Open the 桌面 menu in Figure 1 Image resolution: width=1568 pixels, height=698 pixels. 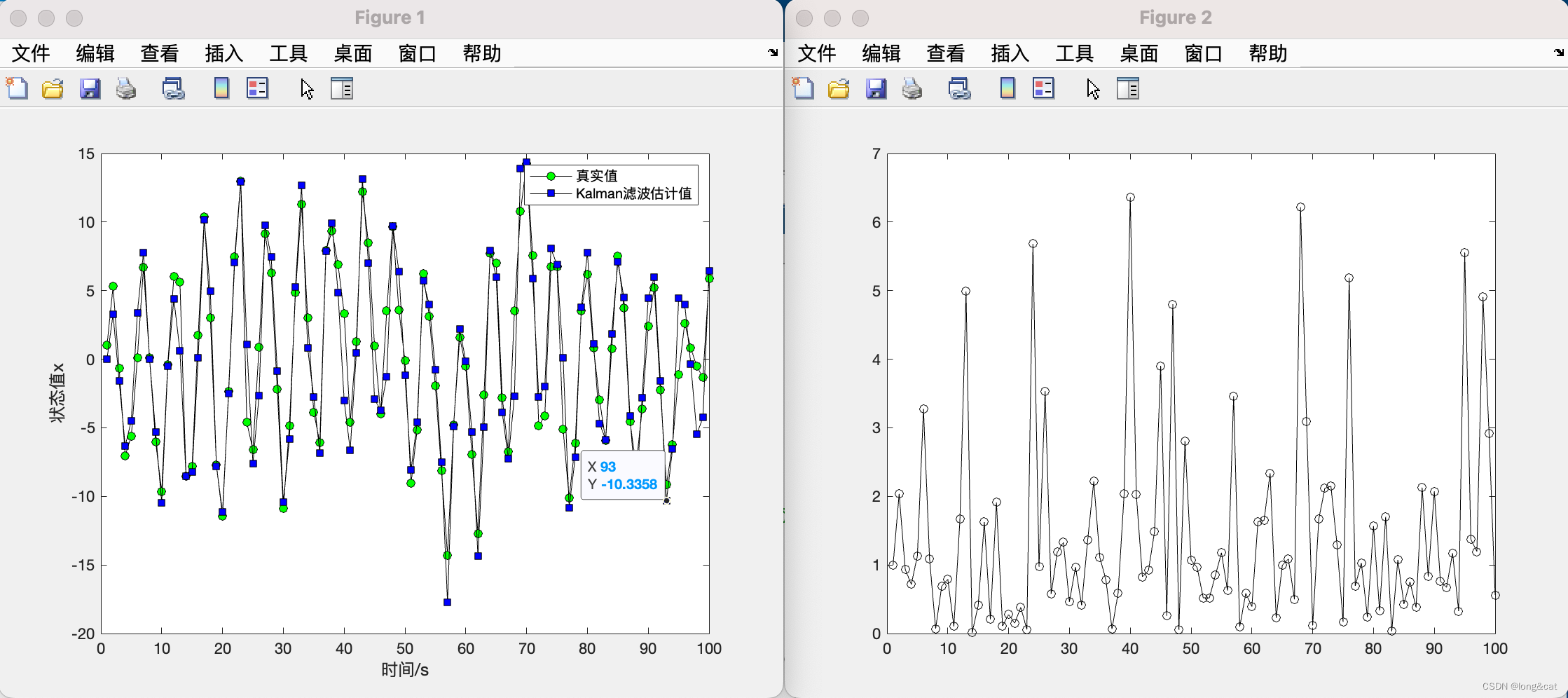pos(352,53)
